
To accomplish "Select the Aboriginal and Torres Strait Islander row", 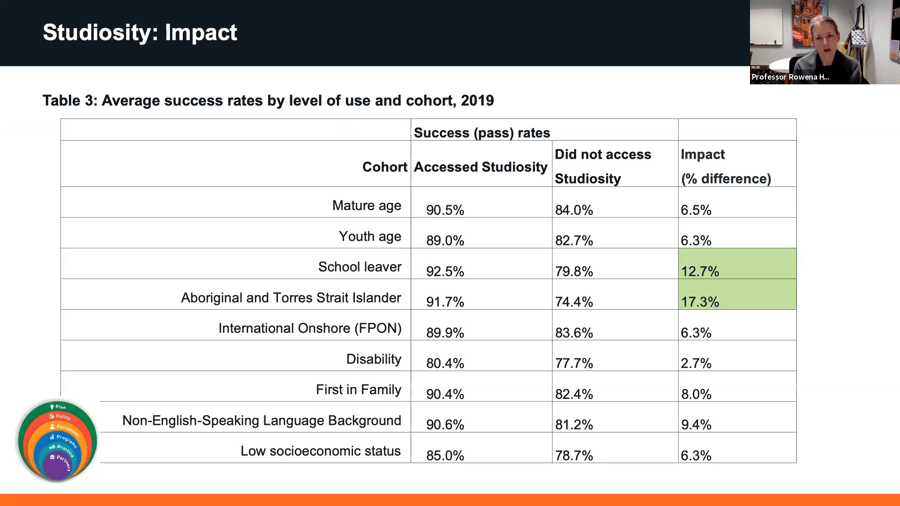I will [290, 298].
